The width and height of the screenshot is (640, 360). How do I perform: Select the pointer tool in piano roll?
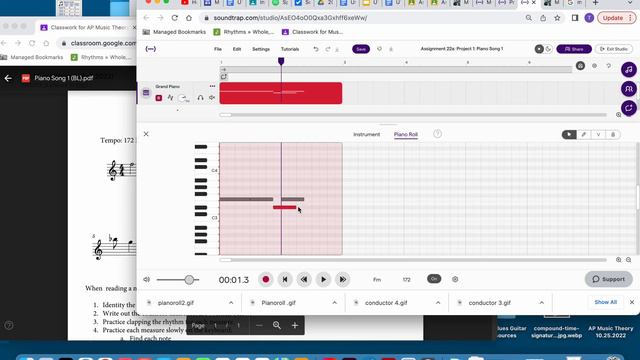pos(569,134)
